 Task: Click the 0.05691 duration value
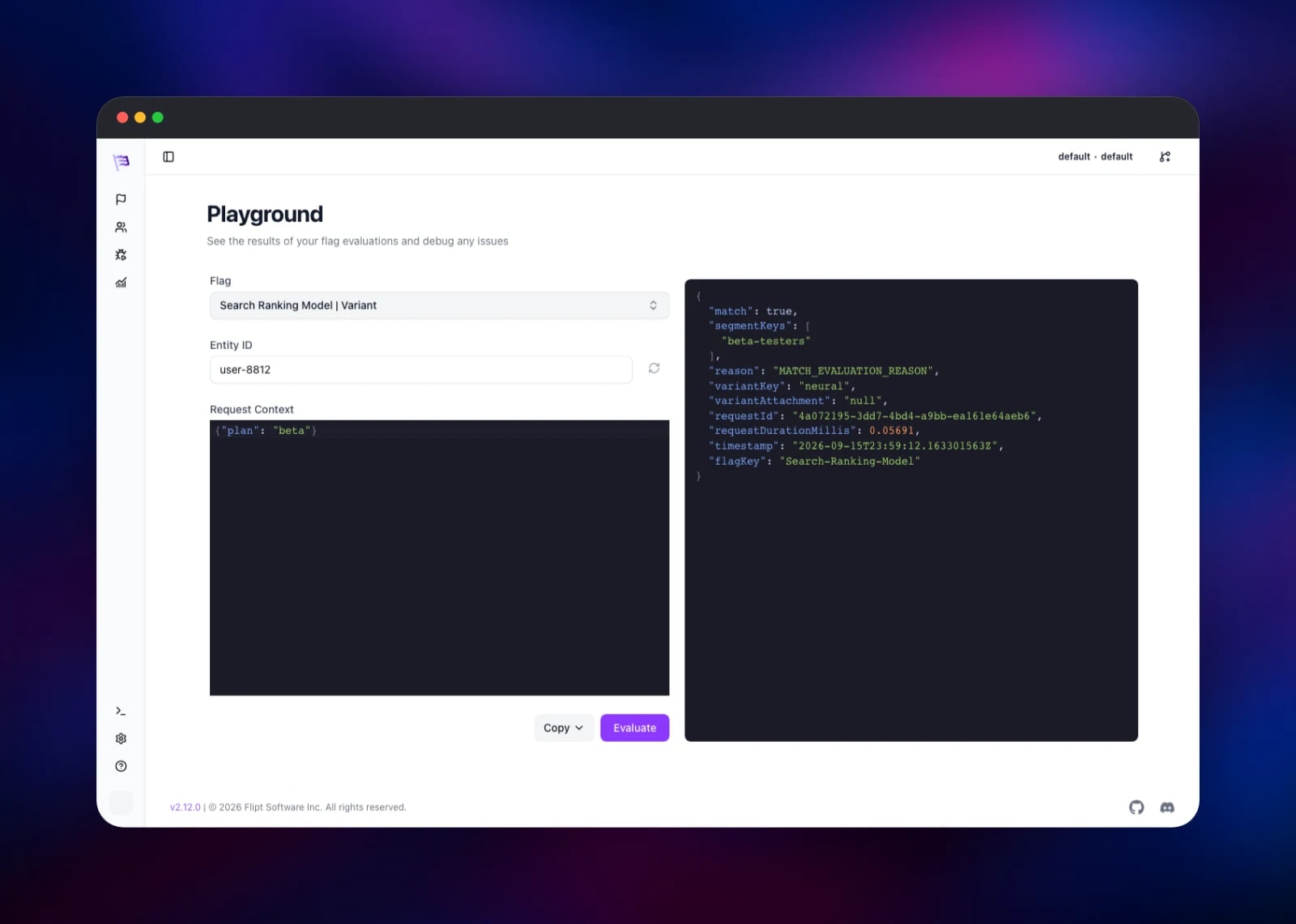point(892,431)
